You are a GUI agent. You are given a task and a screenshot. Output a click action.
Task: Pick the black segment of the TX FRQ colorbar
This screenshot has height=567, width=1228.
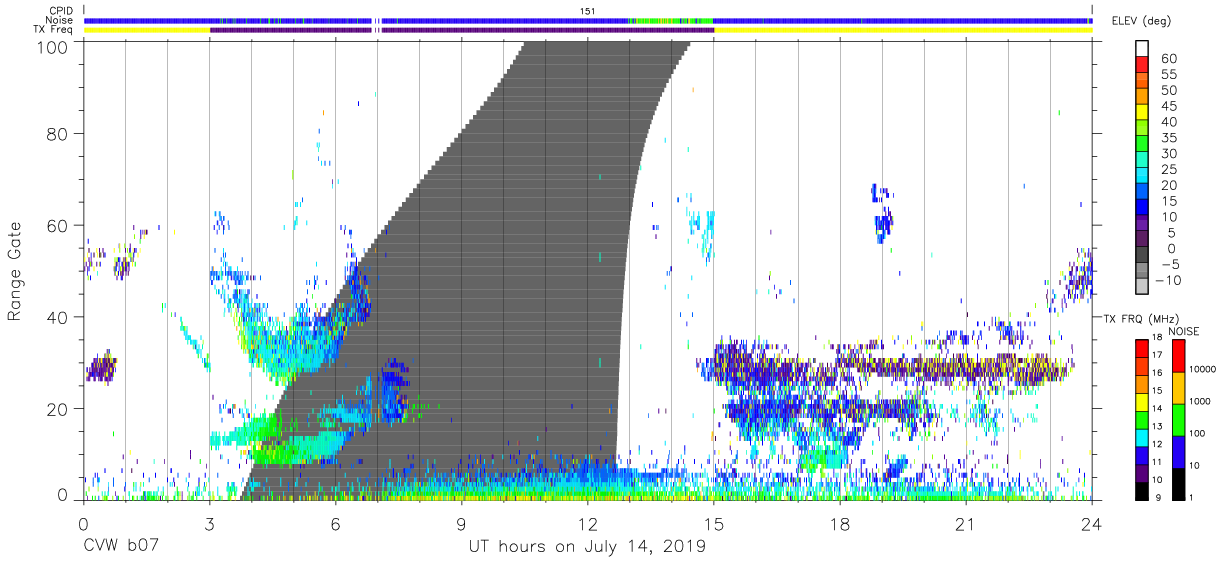tap(1142, 490)
